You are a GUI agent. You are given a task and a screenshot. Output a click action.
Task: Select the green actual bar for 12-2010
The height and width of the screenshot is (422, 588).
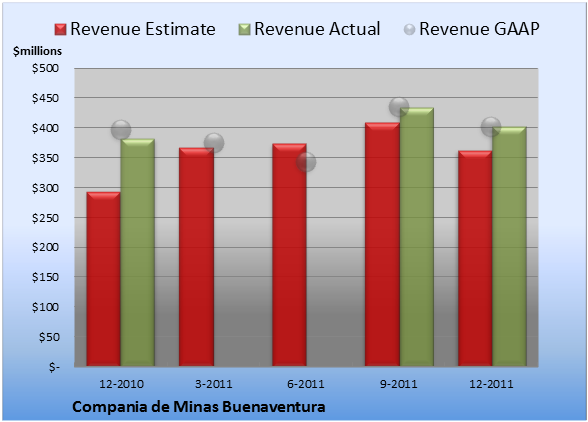coord(138,252)
